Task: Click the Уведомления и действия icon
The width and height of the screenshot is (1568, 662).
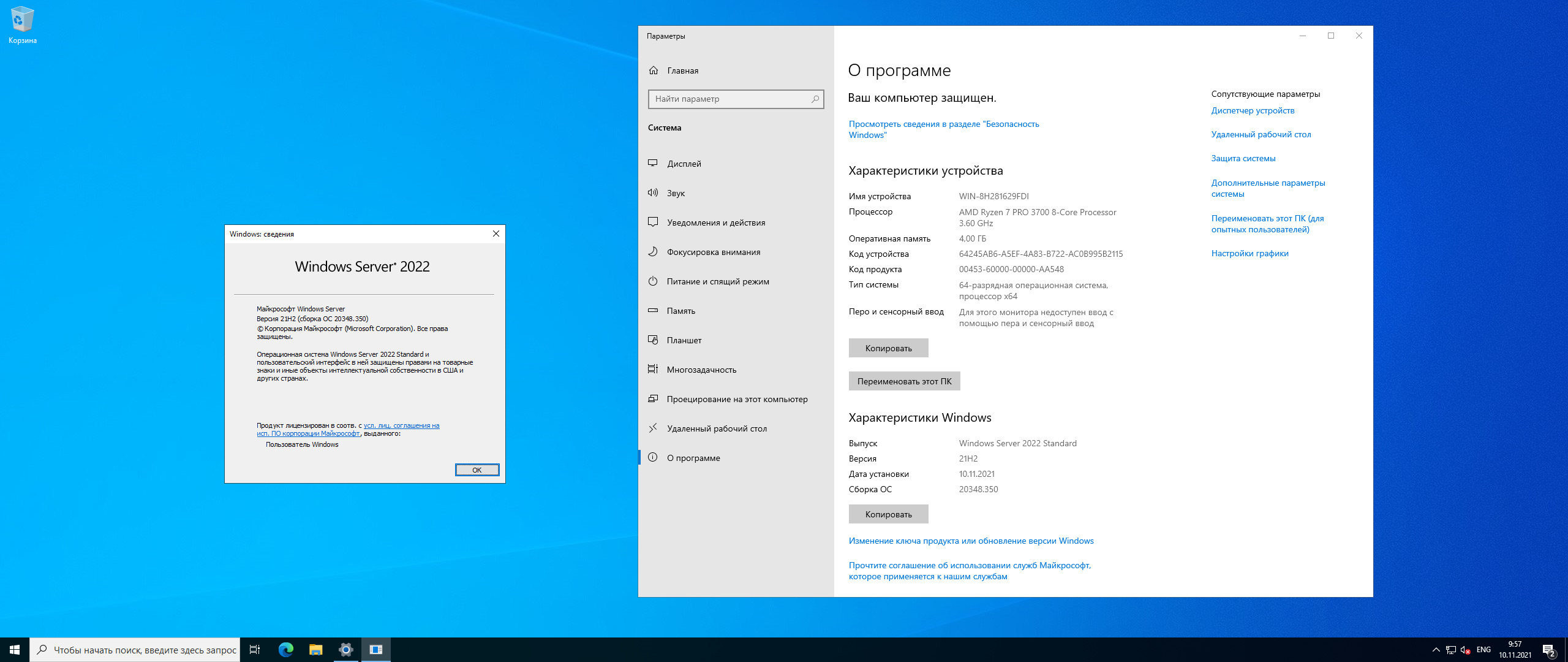Action: [653, 222]
